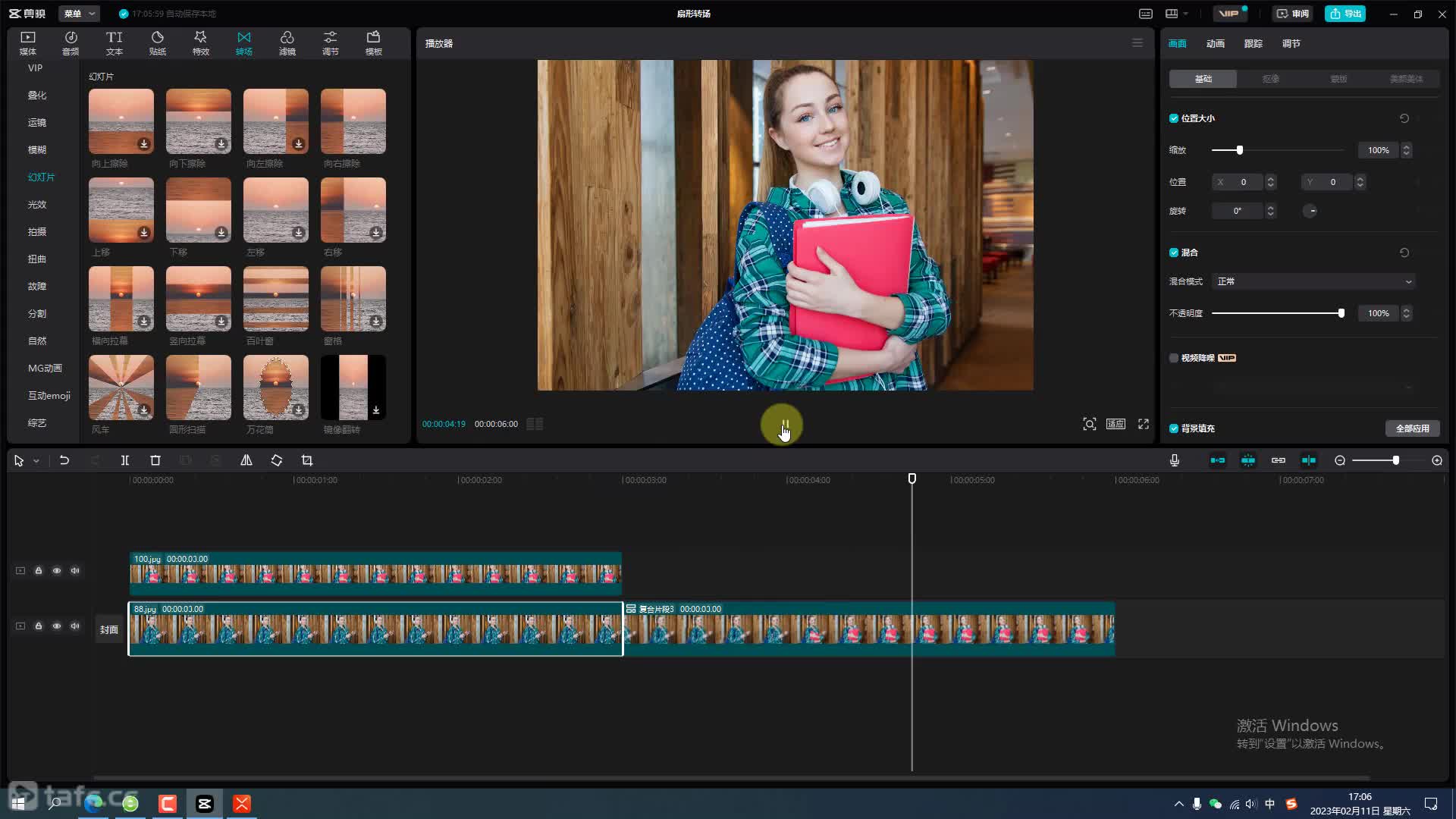Click the 审阅 review button
The height and width of the screenshot is (819, 1456).
[1292, 14]
